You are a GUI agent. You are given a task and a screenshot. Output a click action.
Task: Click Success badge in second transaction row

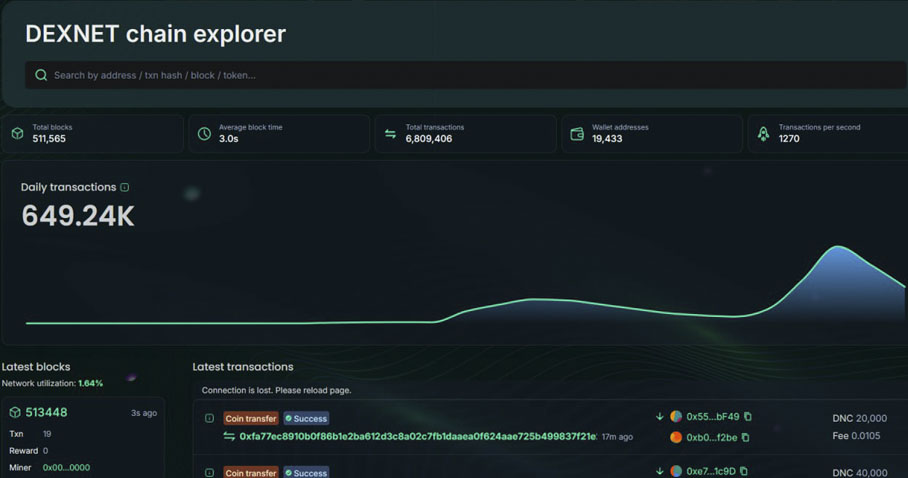point(306,472)
